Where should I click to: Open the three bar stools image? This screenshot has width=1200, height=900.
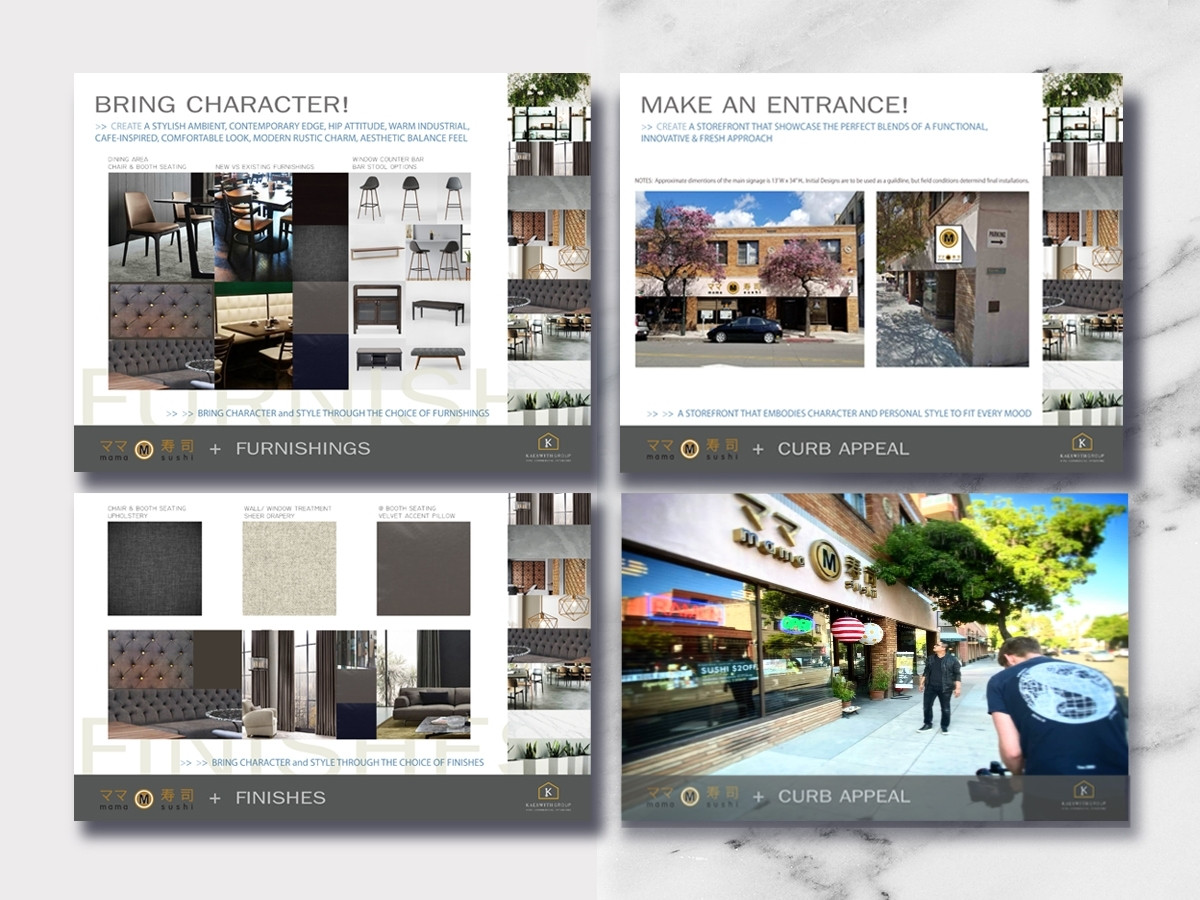(x=409, y=197)
